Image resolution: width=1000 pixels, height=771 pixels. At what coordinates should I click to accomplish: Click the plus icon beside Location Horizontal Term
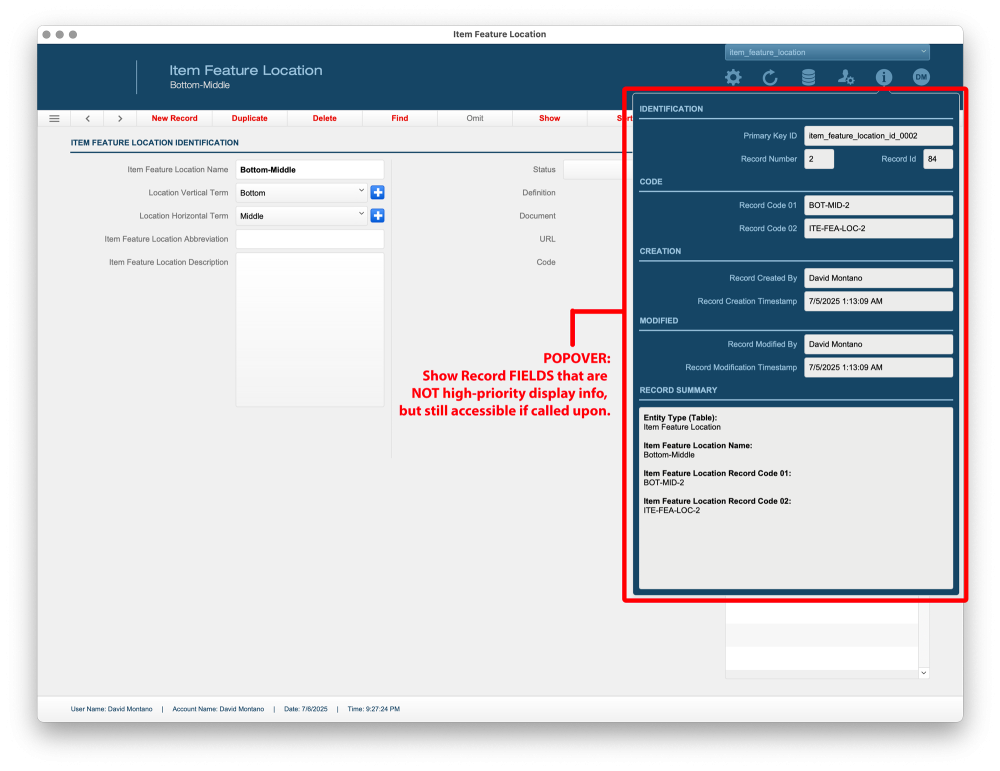(377, 215)
